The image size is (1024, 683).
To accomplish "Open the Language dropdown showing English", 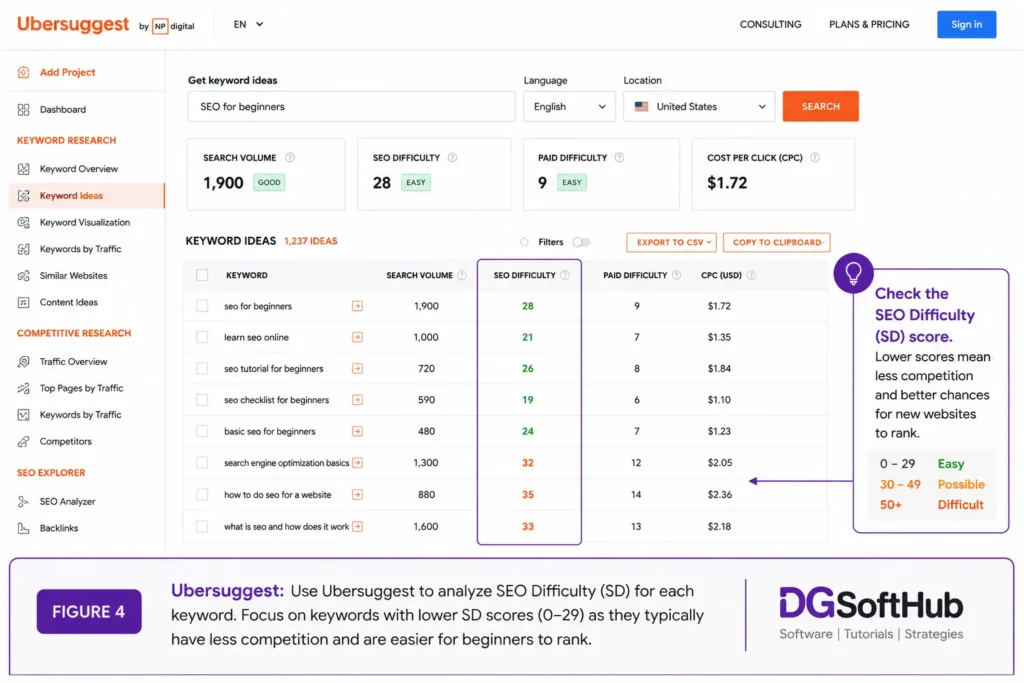I will point(569,106).
